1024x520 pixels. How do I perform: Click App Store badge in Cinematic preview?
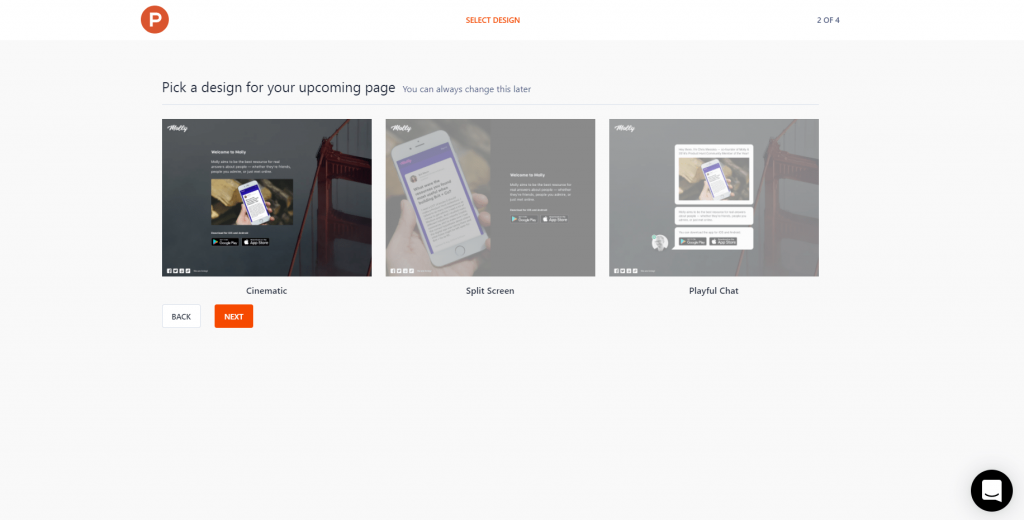tap(255, 242)
